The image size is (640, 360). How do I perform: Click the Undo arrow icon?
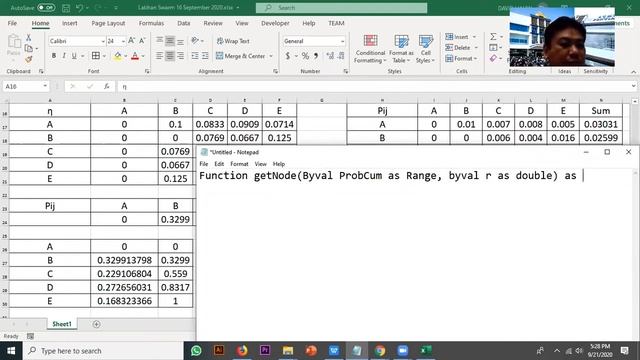tap(80, 8)
